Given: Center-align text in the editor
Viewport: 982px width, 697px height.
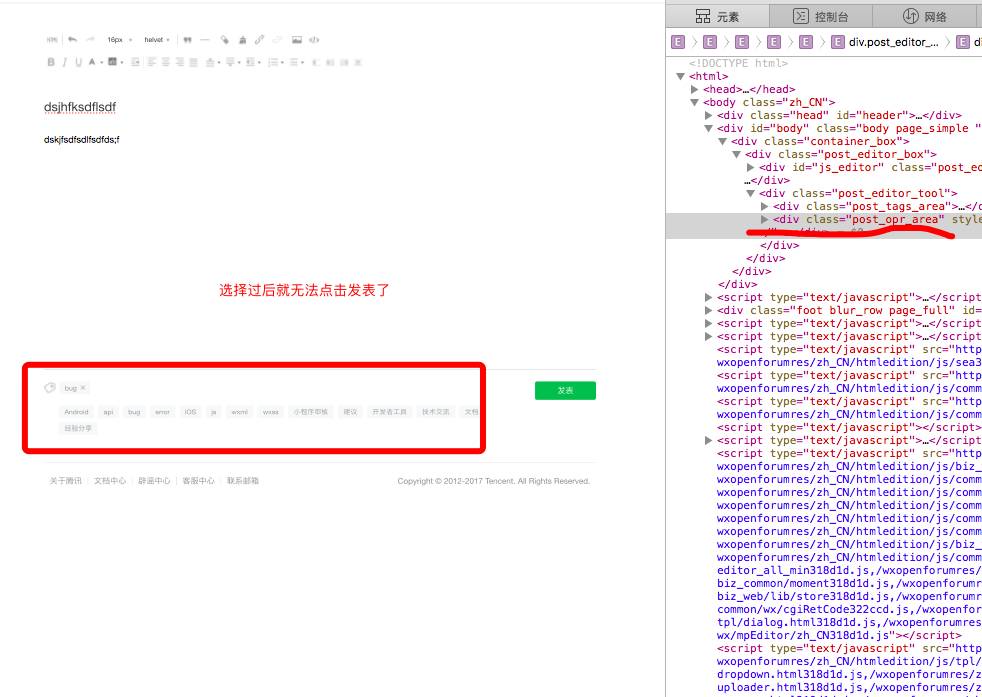Looking at the screenshot, I should click(165, 62).
